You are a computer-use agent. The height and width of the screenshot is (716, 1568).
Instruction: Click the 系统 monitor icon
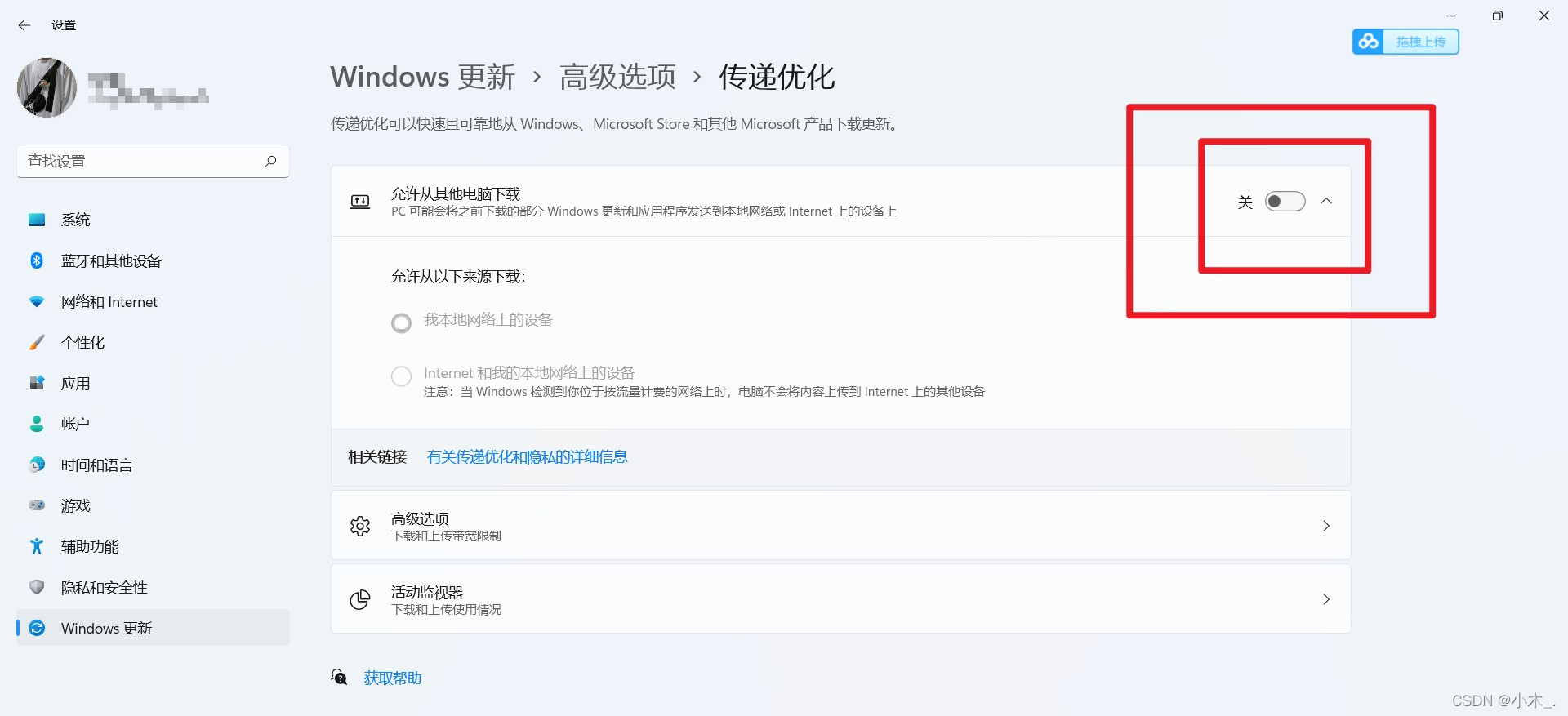(x=37, y=220)
